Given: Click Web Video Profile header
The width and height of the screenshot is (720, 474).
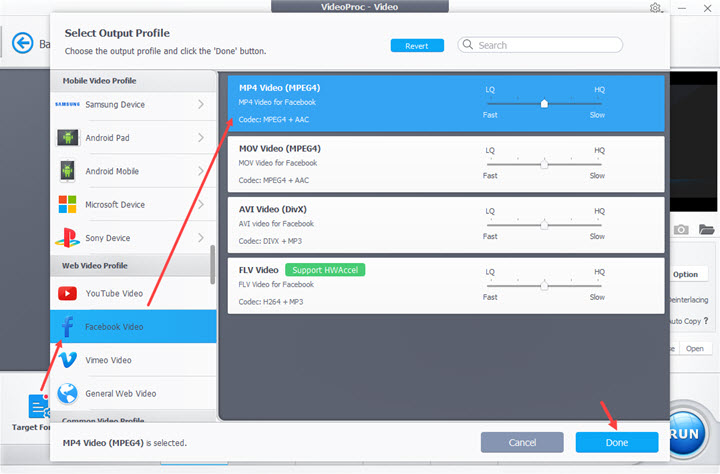Looking at the screenshot, I should [133, 265].
